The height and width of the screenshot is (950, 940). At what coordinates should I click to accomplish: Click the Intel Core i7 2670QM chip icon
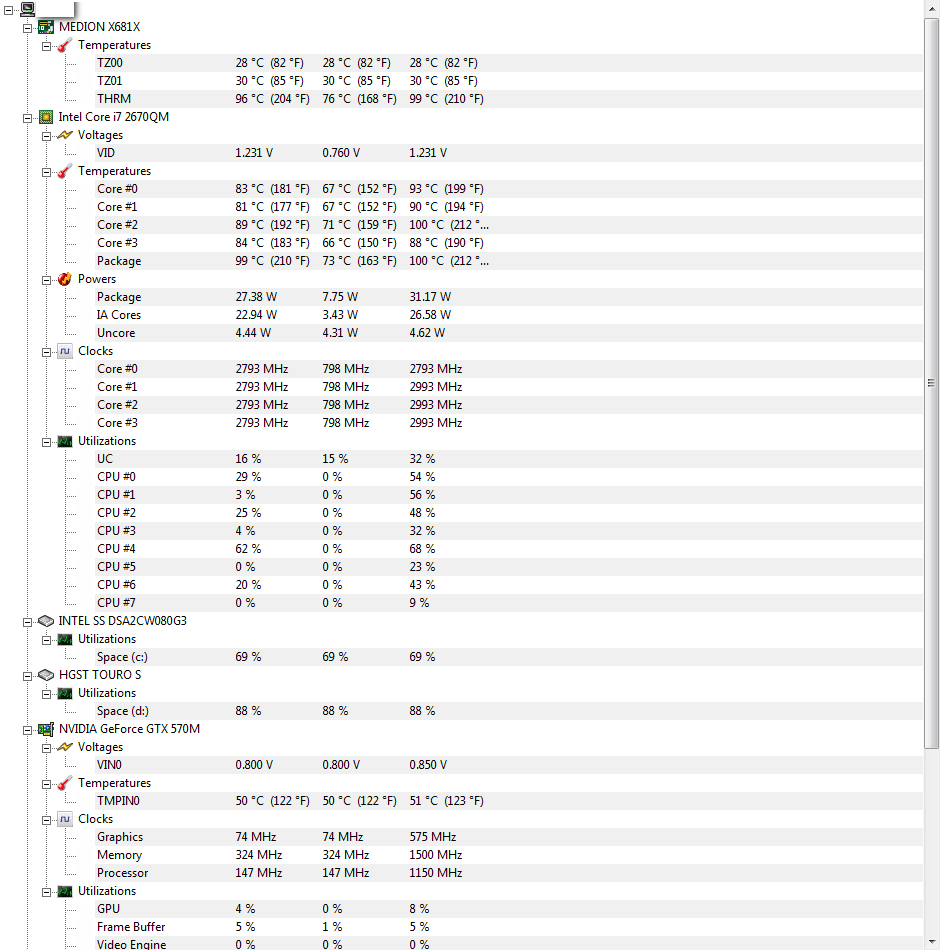pos(46,117)
